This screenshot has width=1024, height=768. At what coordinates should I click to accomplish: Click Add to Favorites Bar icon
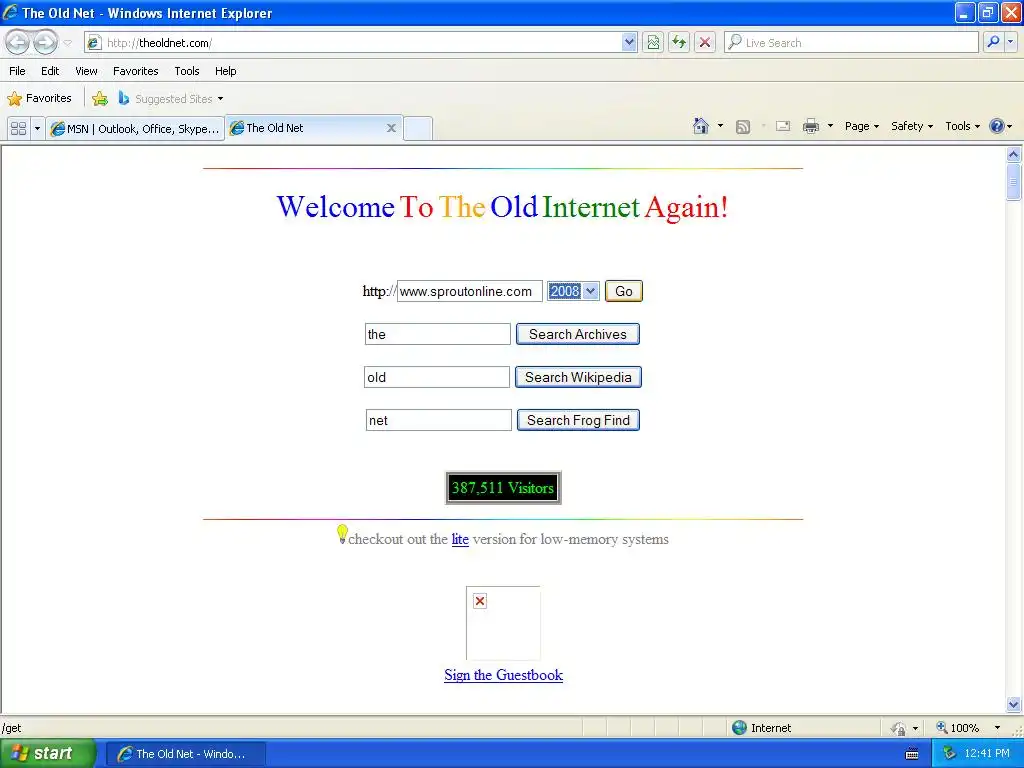100,99
